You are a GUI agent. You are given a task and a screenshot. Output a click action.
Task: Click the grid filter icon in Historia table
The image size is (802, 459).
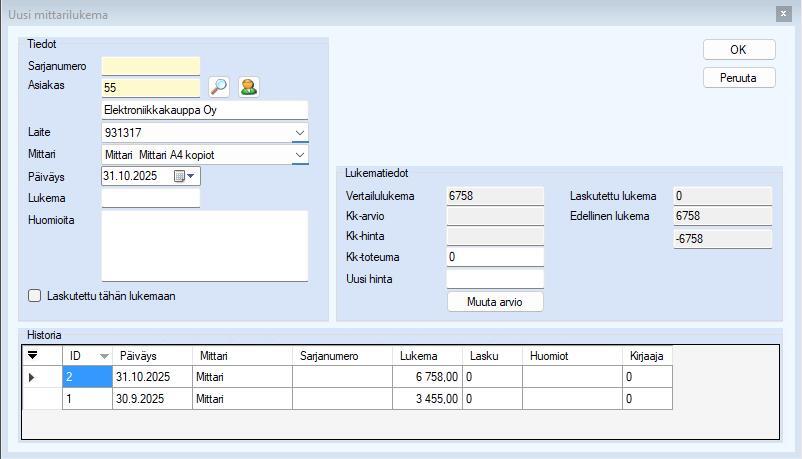[33, 355]
